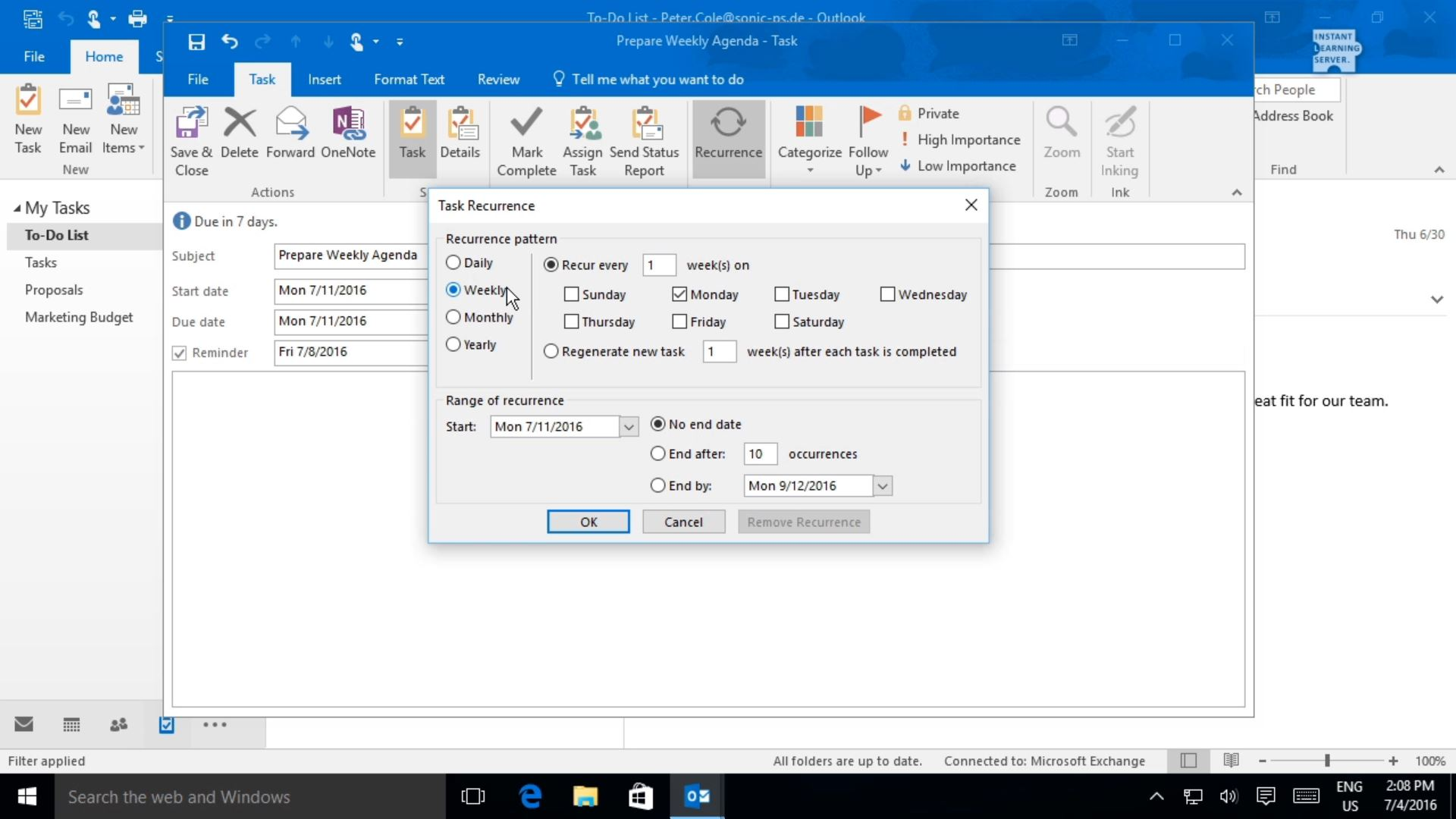
Task: Click the occurrences number field
Action: (759, 453)
